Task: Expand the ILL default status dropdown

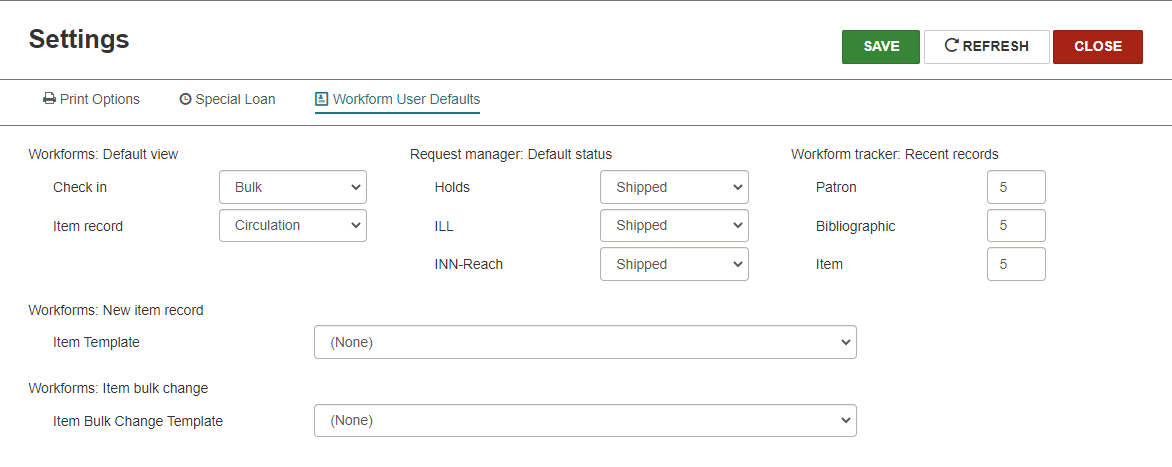Action: pyautogui.click(x=674, y=226)
